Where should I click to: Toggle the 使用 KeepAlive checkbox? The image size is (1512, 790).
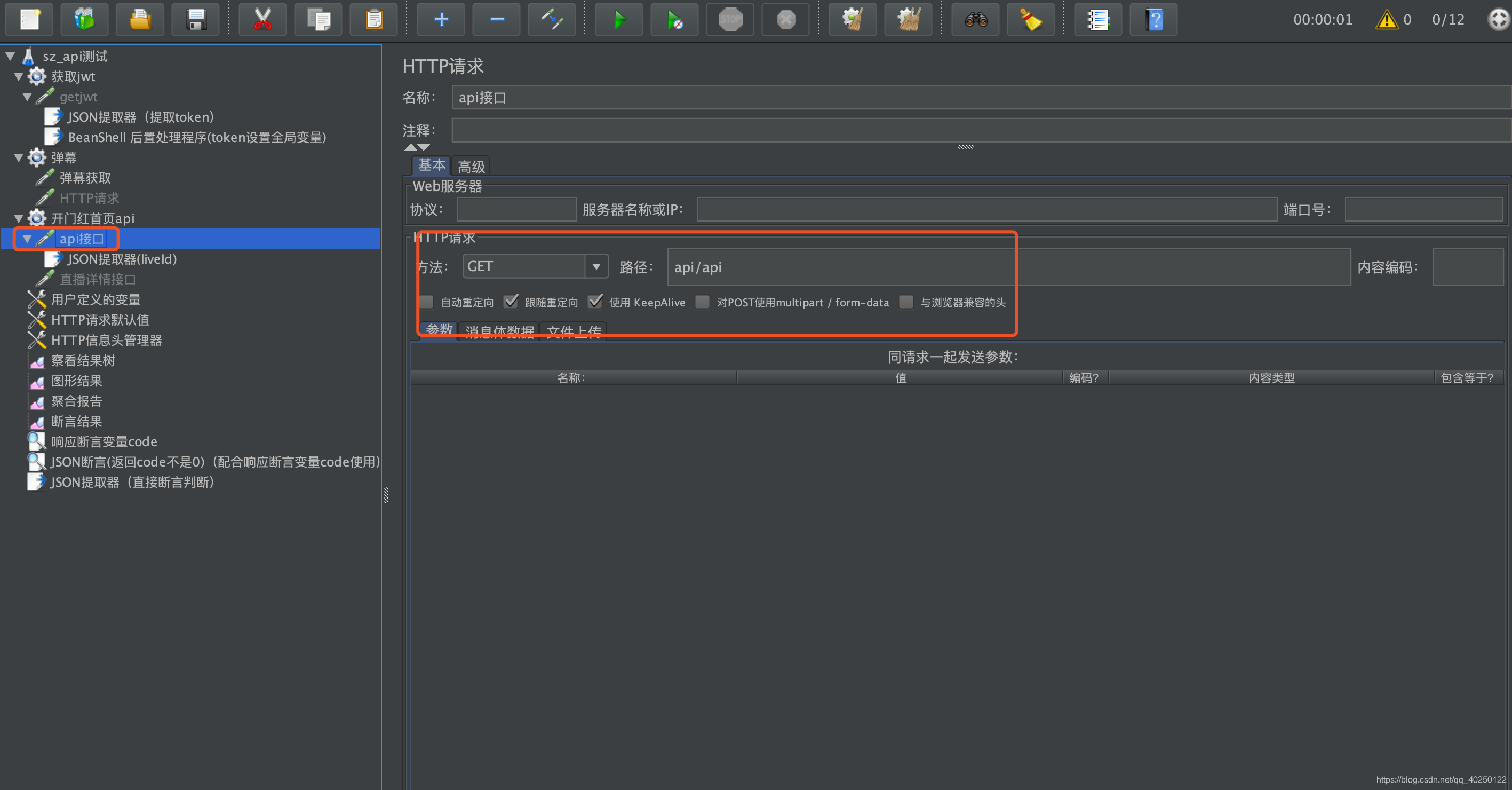pyautogui.click(x=595, y=302)
